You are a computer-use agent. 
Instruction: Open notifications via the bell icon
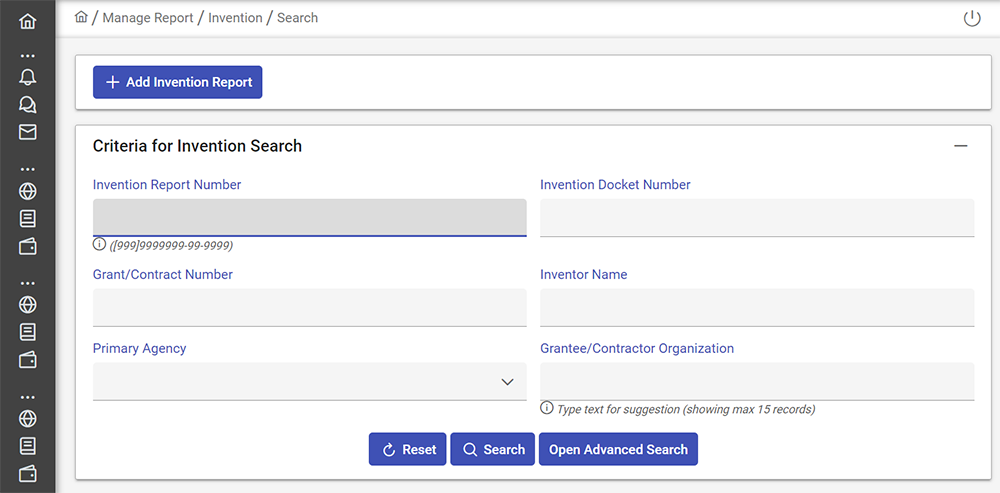[27, 78]
